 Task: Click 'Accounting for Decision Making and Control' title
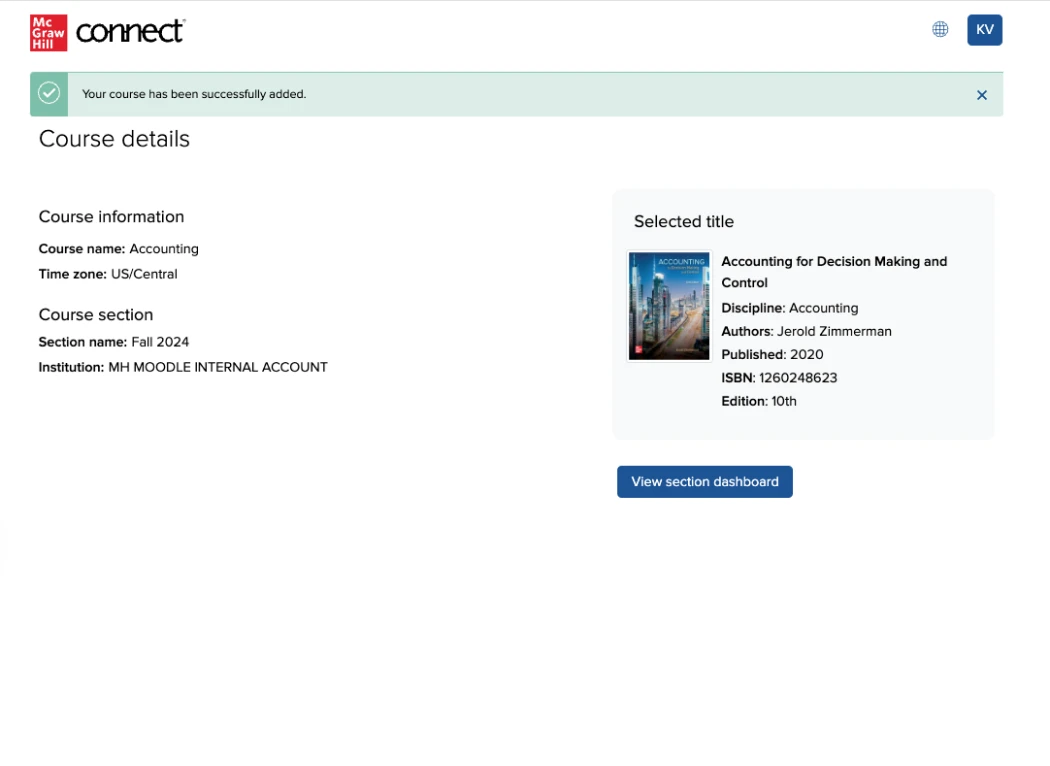834,272
